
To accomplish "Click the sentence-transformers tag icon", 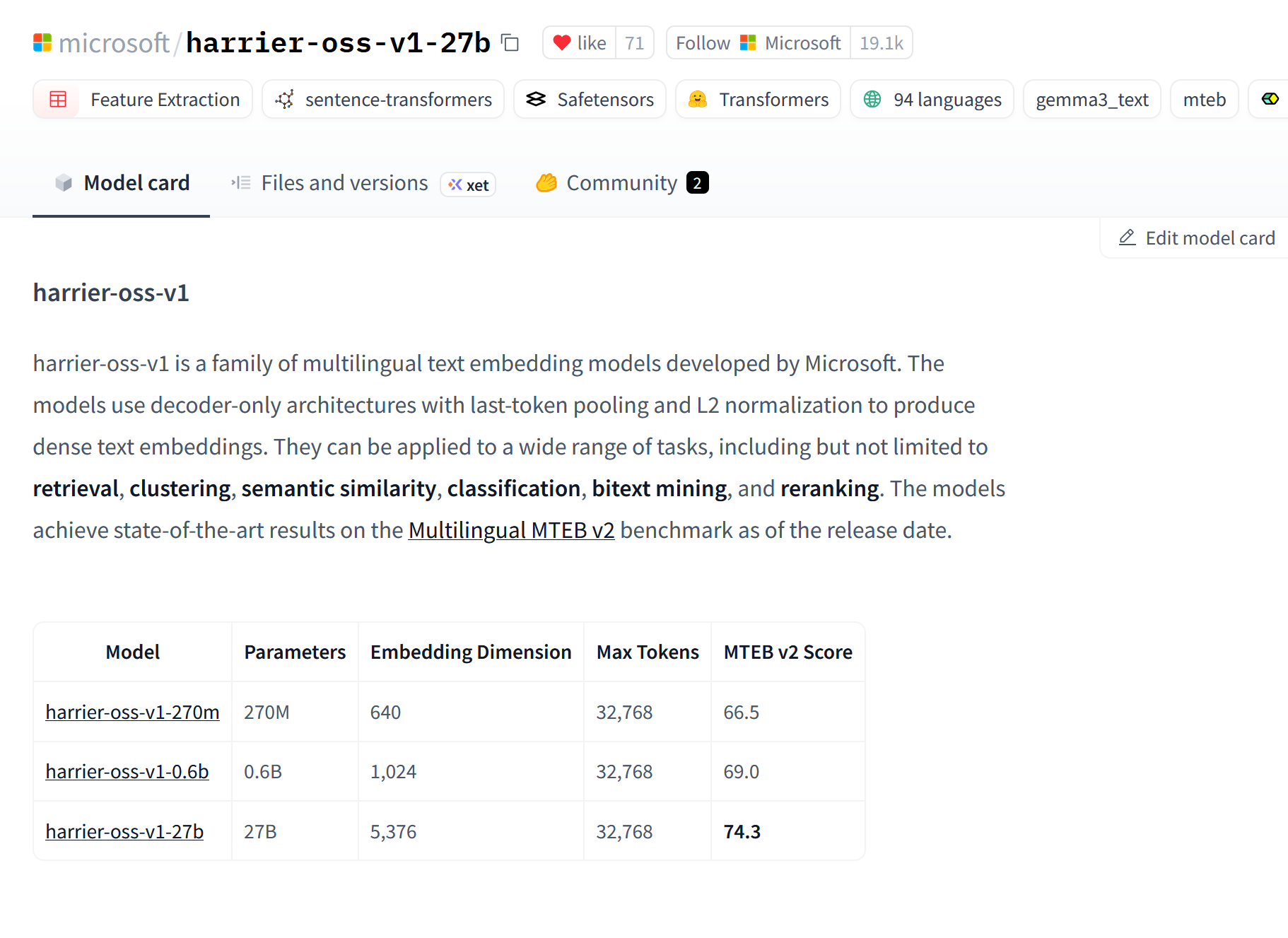I will click(285, 100).
